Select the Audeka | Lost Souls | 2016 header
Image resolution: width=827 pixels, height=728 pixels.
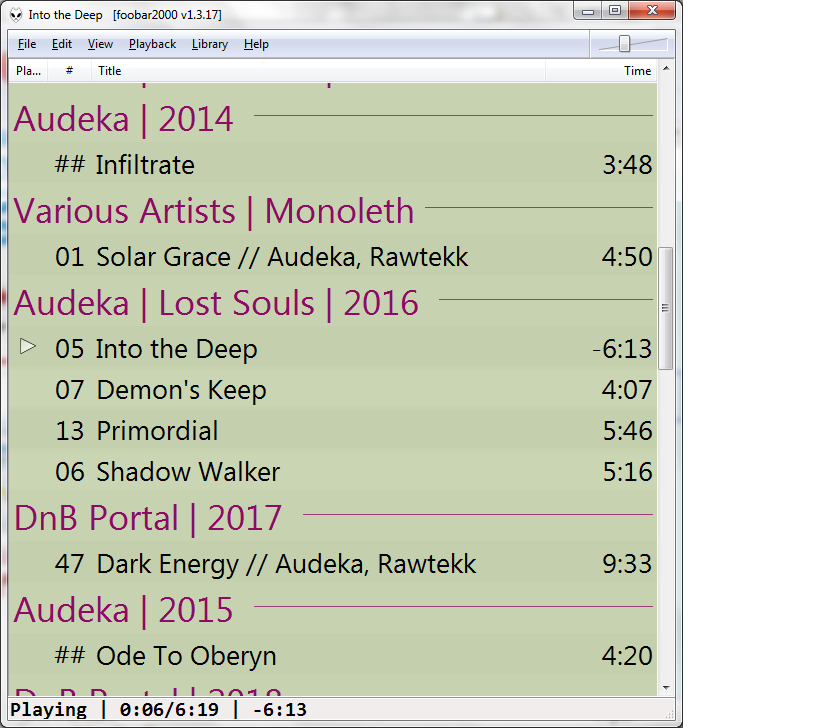coord(333,303)
